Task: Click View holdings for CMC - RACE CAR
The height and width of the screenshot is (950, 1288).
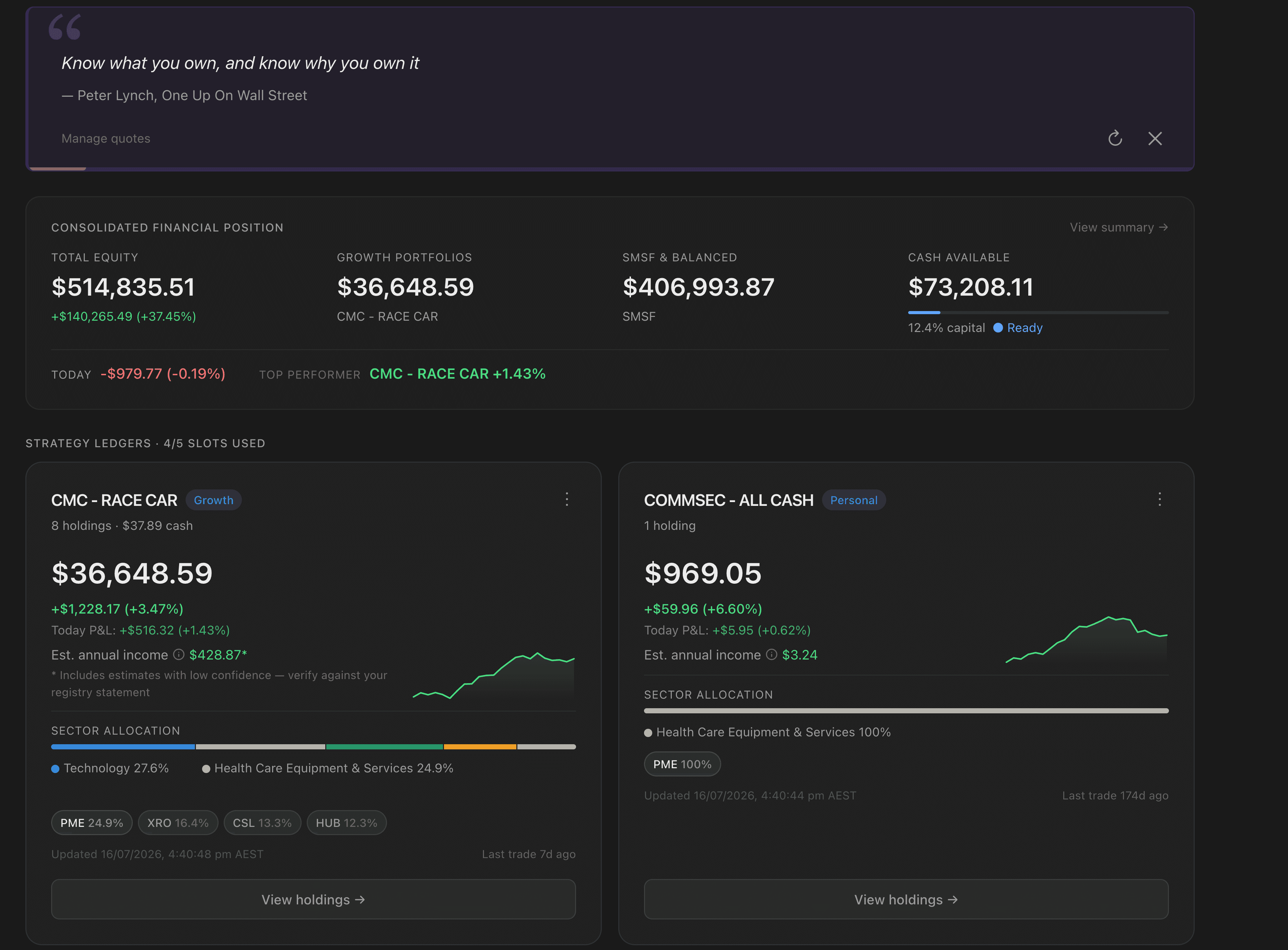Action: [x=314, y=899]
